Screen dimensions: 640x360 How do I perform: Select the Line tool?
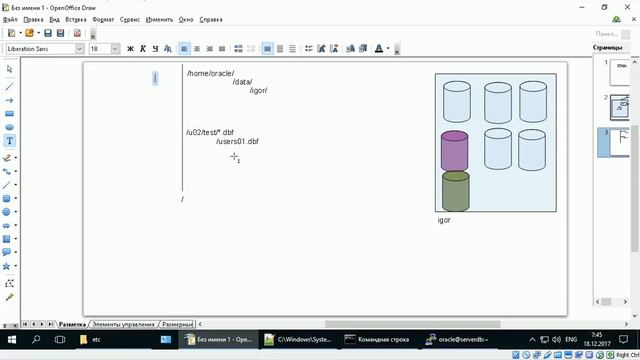tap(9, 87)
